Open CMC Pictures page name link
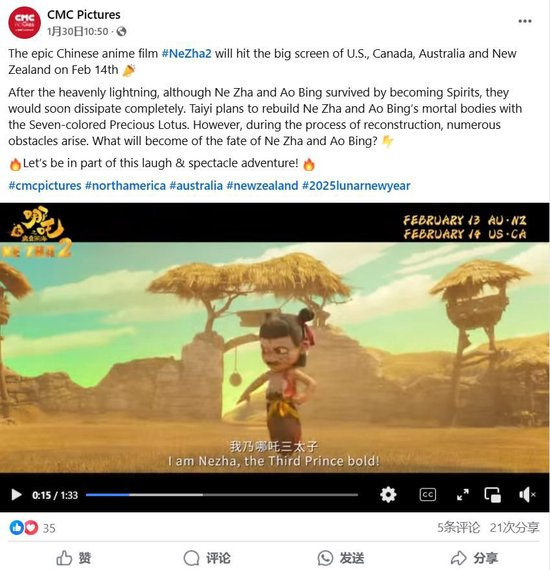This screenshot has height=570, width=550. [84, 15]
